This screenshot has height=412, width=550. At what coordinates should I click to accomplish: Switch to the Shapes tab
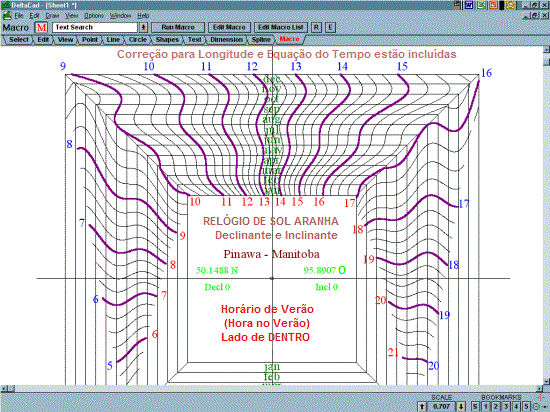(x=167, y=40)
